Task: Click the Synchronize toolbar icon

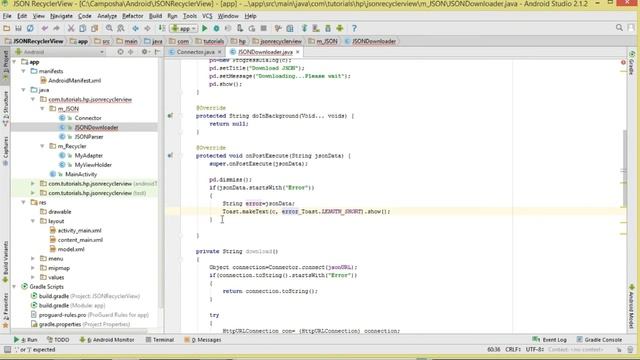Action: click(x=30, y=28)
